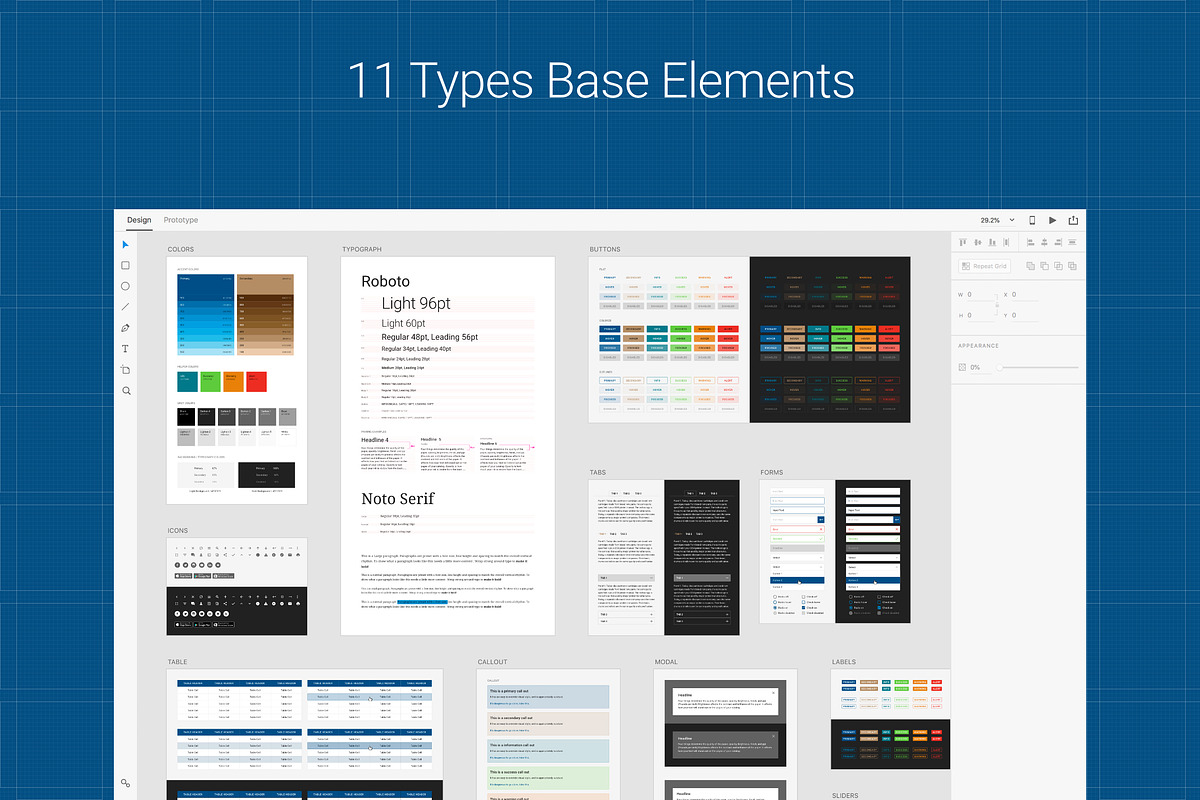Select the Text tool

(126, 349)
